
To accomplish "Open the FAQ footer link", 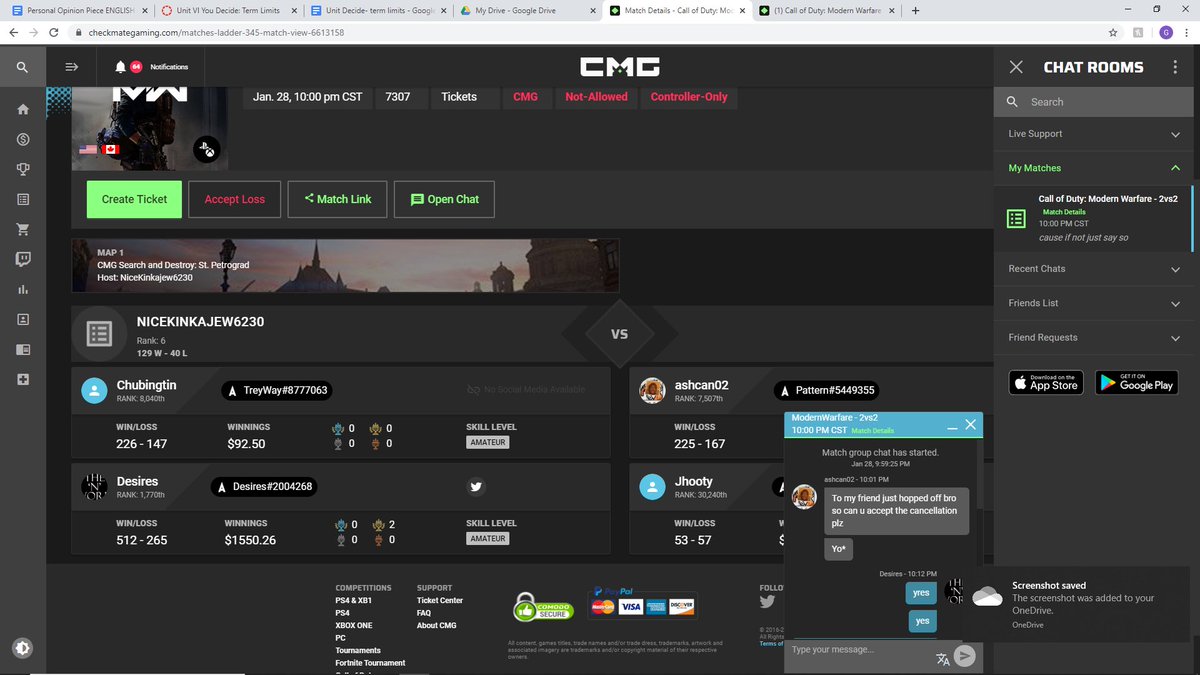I will click(x=424, y=613).
